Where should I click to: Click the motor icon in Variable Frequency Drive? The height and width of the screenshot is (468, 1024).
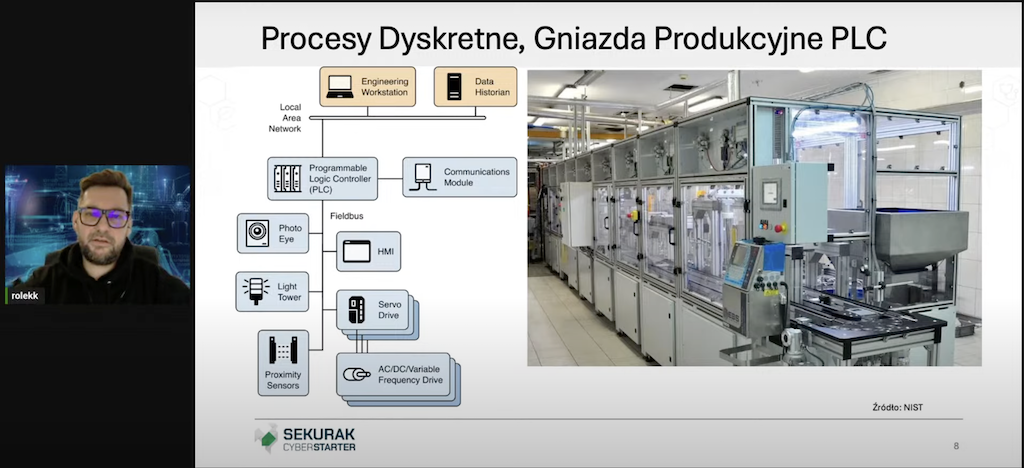tap(356, 375)
